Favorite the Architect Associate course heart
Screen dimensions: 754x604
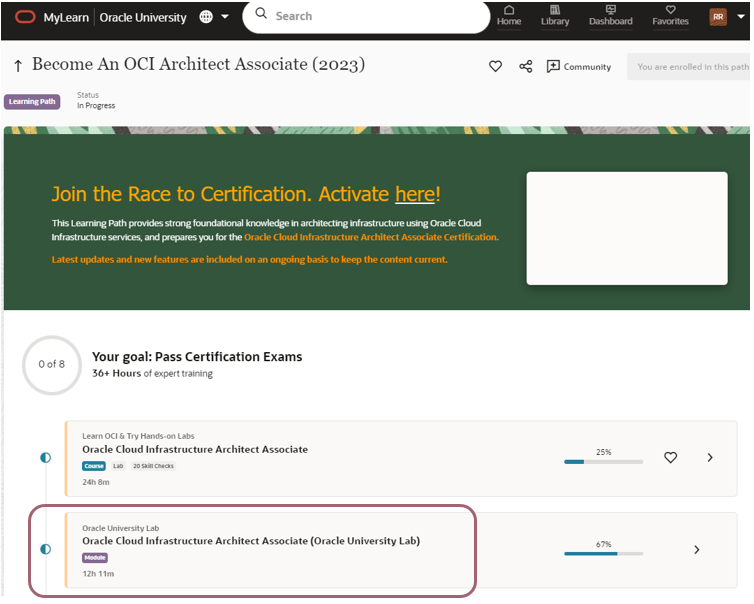coord(671,457)
